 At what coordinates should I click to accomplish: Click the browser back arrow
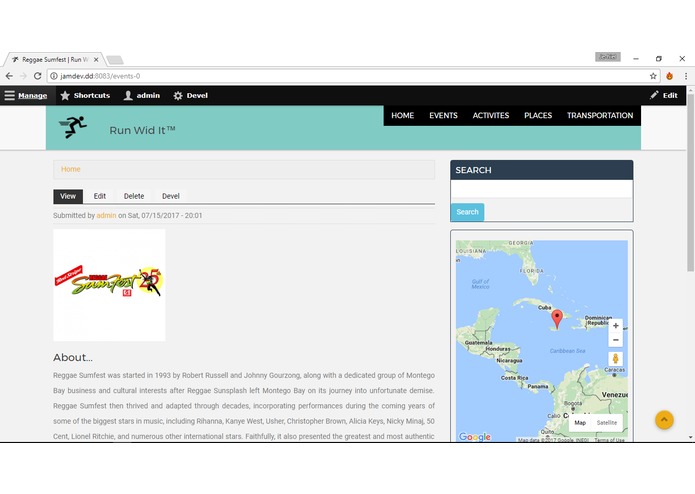coord(9,76)
